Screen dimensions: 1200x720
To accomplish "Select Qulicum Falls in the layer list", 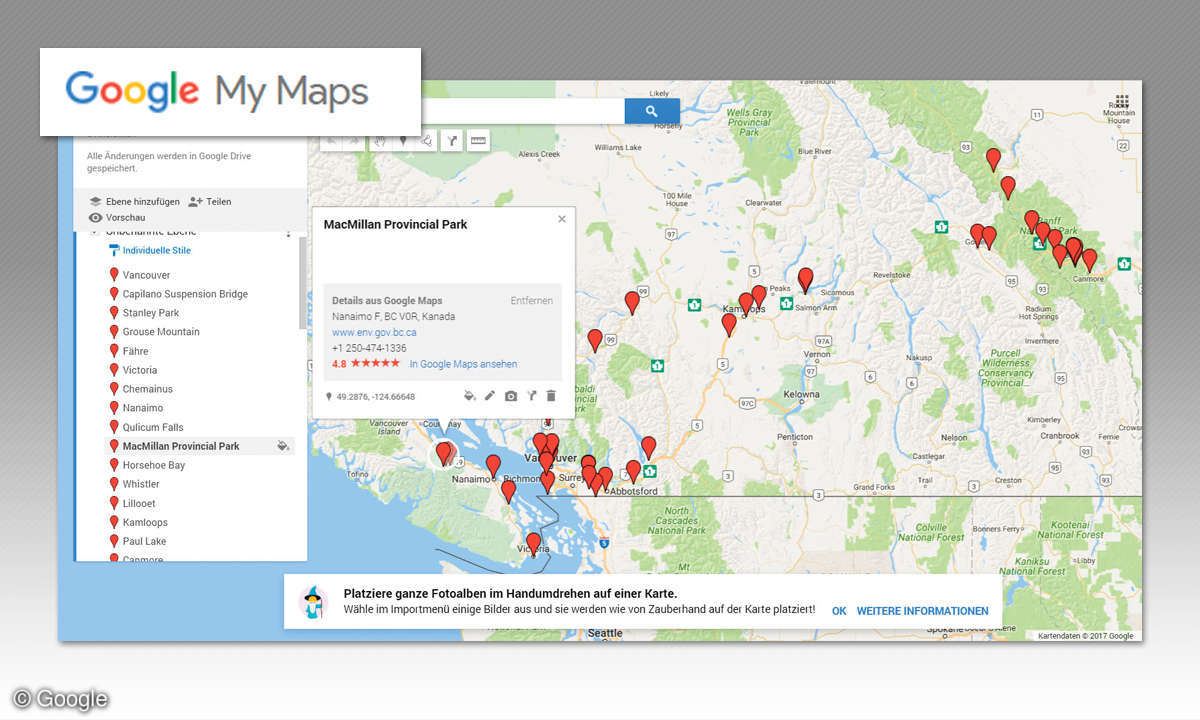I will tap(153, 427).
